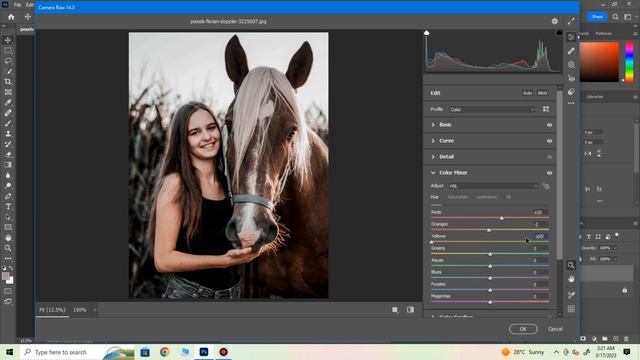Switch to the Luminance tab
640x360 pixels.
pyautogui.click(x=487, y=197)
